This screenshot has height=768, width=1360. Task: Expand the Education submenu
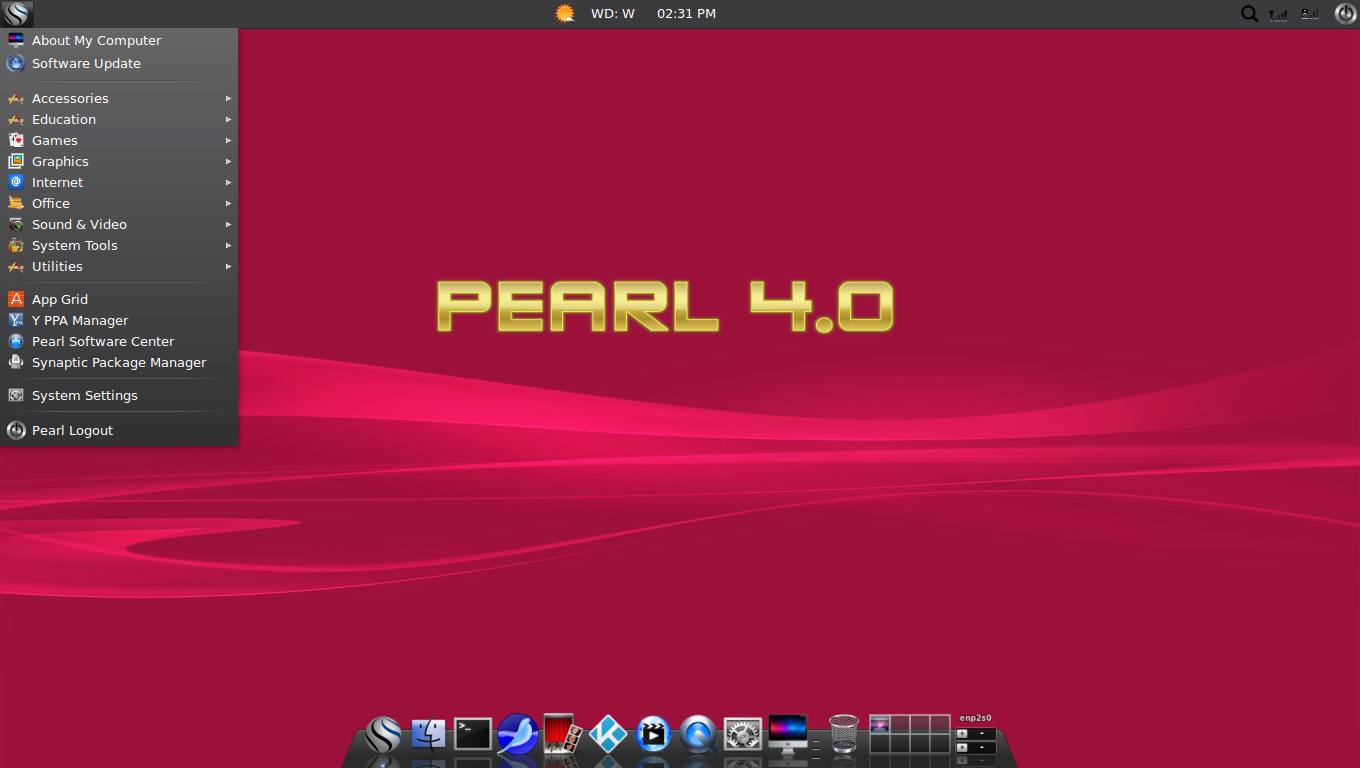pyautogui.click(x=119, y=119)
